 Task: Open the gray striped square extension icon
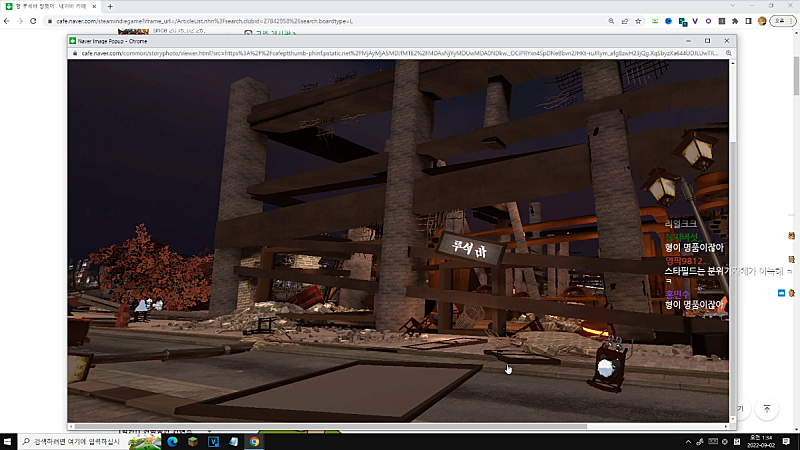722,21
